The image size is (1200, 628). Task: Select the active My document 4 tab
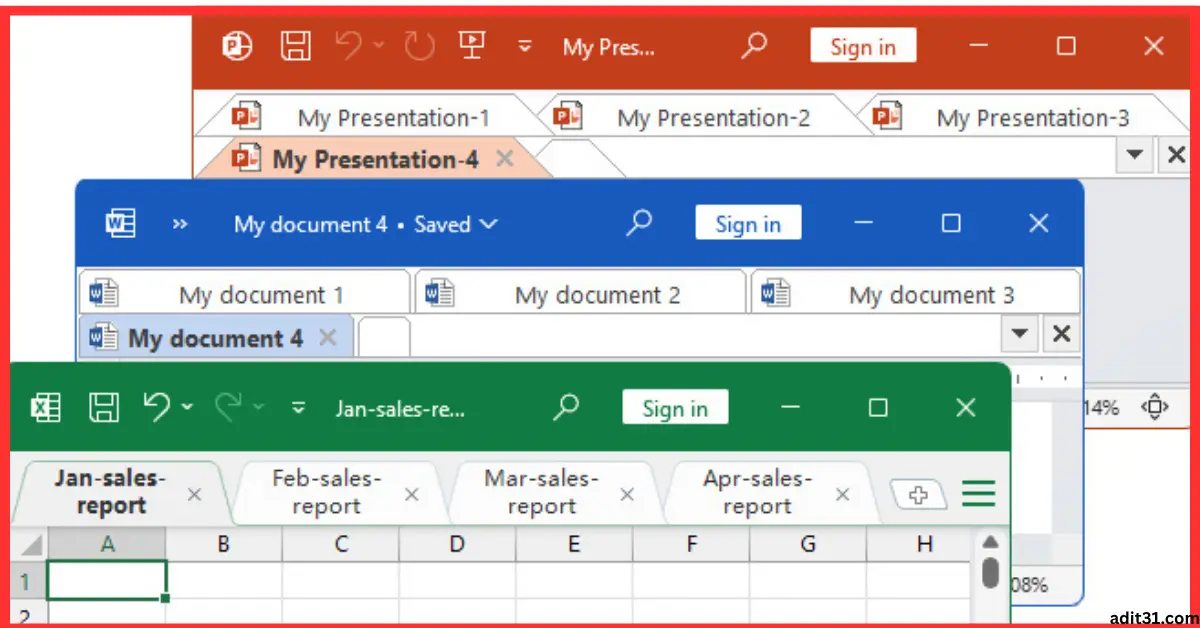click(215, 338)
